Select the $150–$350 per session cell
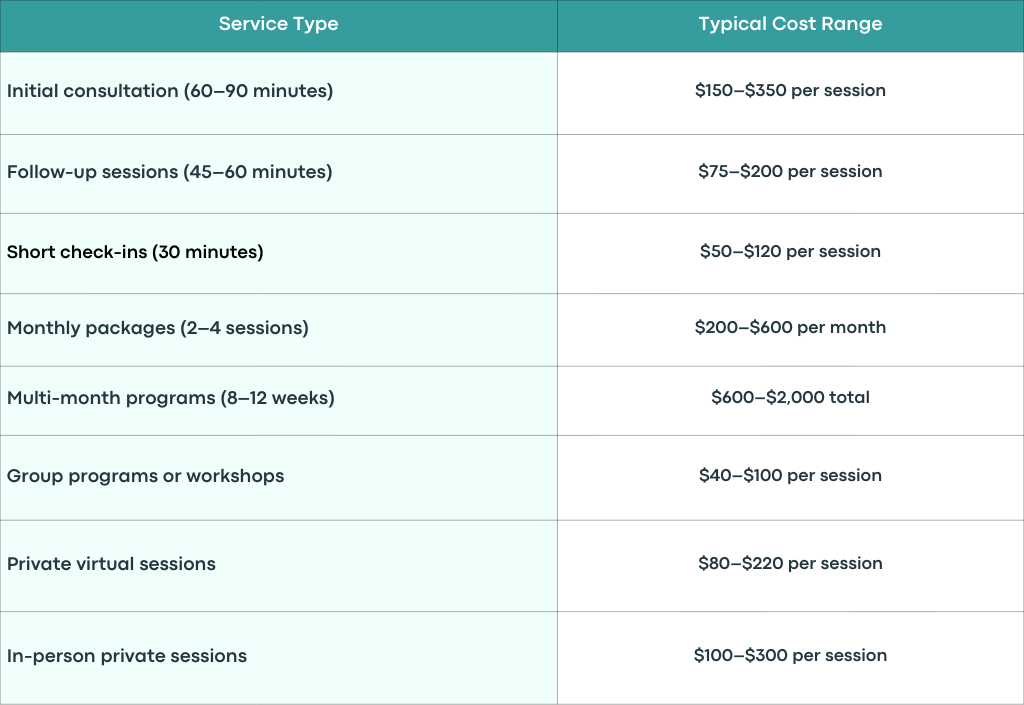Viewport: 1024px width, 705px height. [790, 93]
